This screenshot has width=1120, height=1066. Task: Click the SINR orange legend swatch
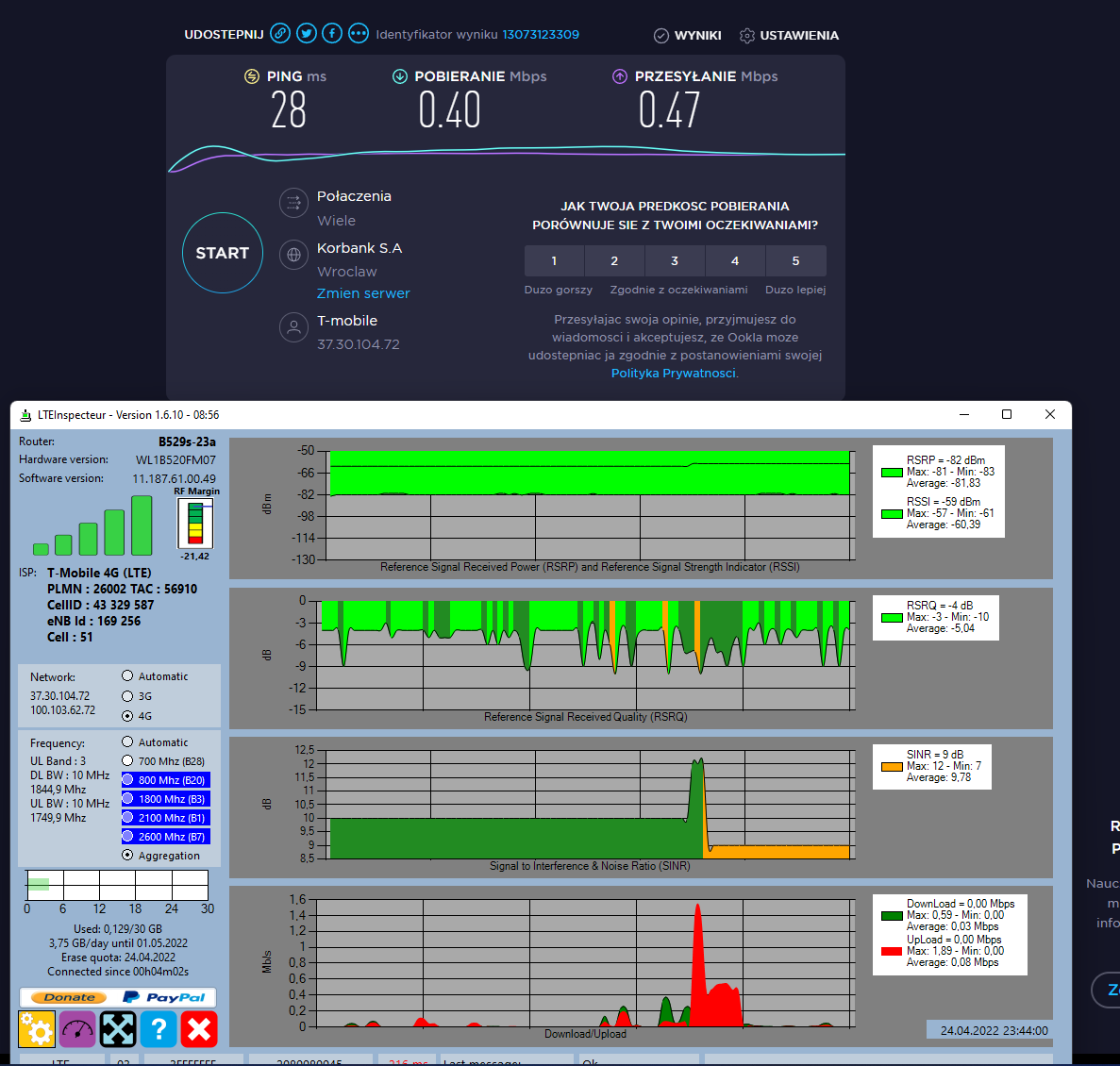click(892, 767)
